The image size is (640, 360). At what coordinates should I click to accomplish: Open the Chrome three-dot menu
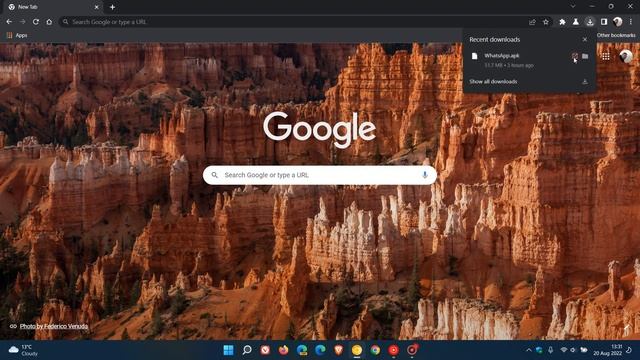pos(631,22)
